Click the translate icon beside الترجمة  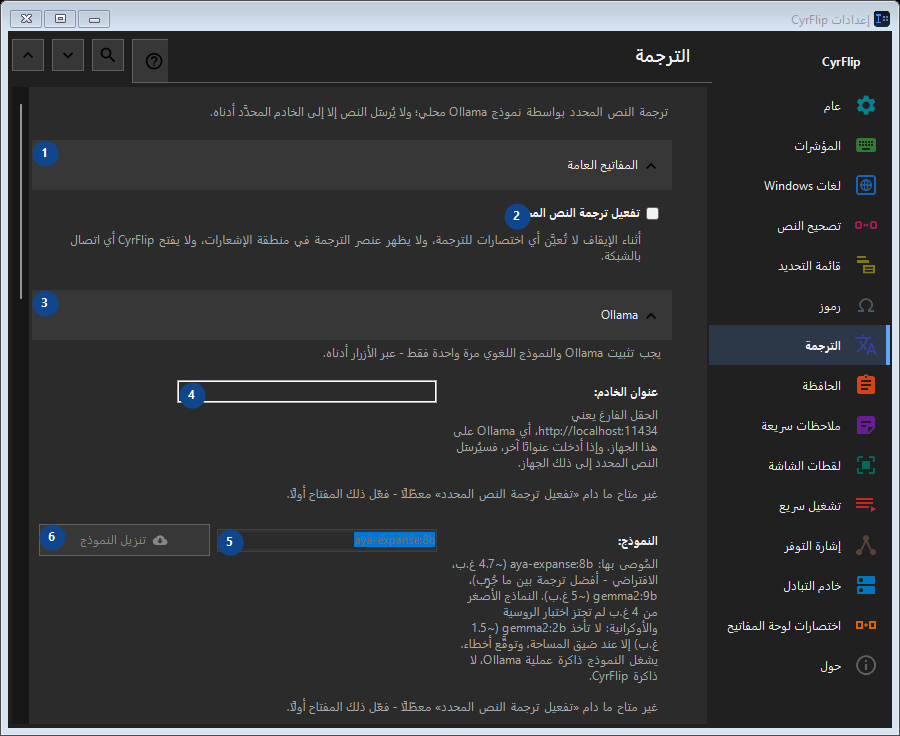click(x=866, y=346)
